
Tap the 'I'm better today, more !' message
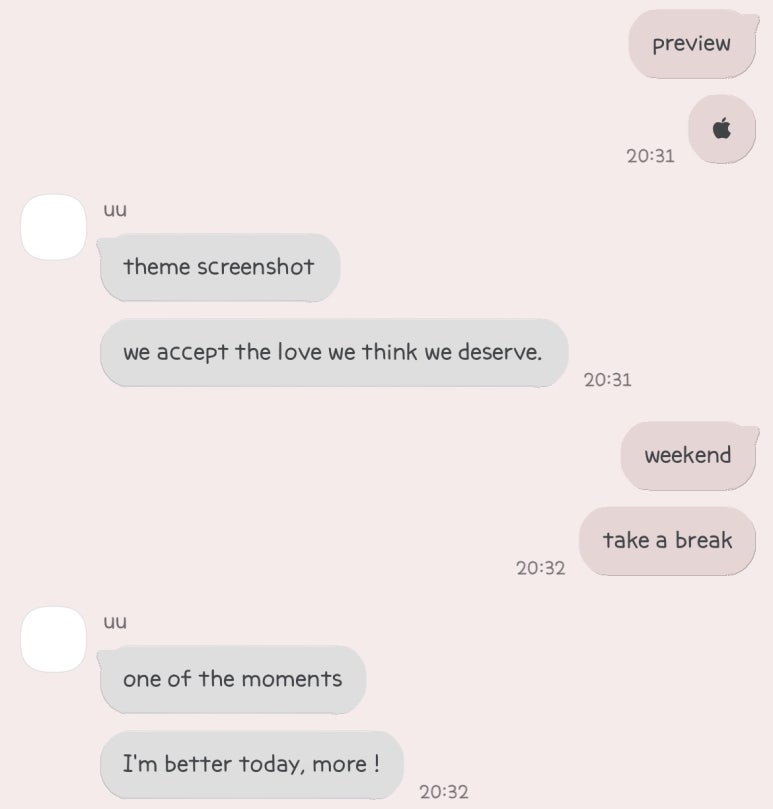tap(252, 765)
